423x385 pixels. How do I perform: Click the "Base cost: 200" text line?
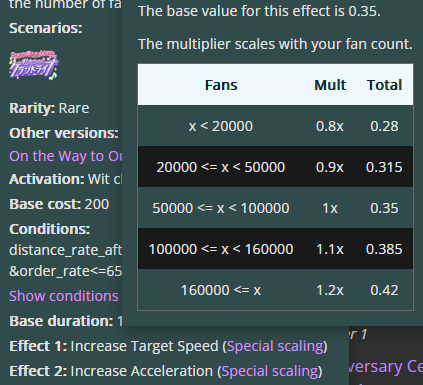click(x=59, y=204)
